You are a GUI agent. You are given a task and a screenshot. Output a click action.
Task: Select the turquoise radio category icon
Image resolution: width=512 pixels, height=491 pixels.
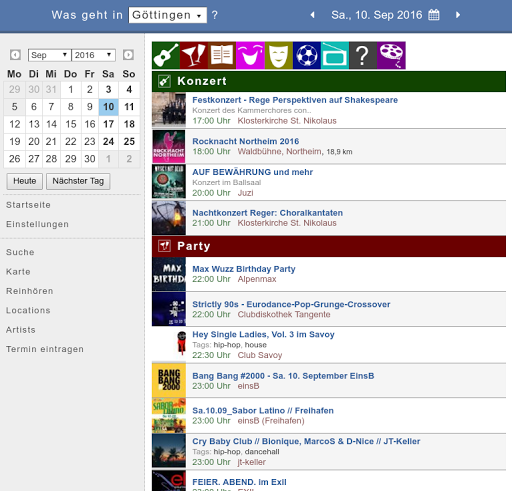pos(335,55)
